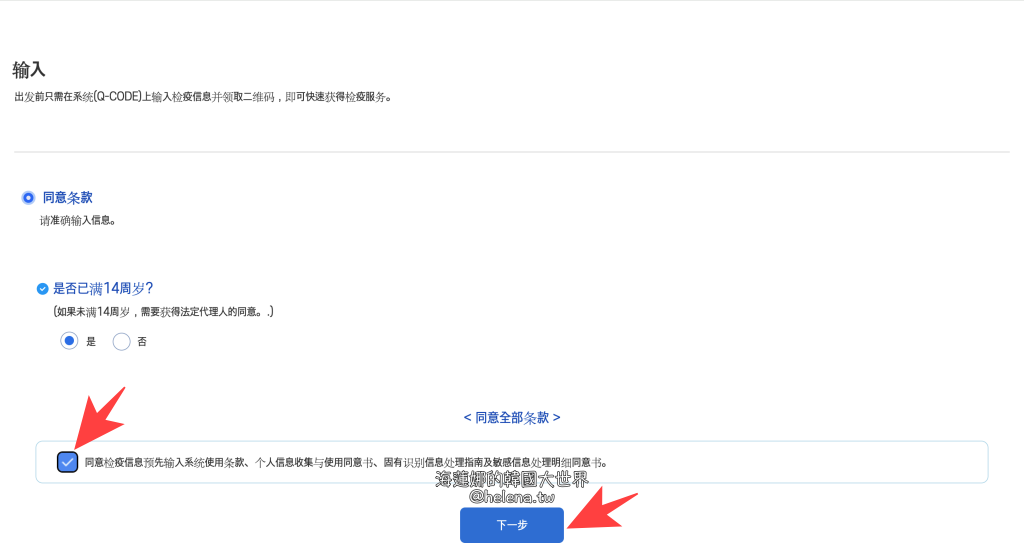The width and height of the screenshot is (1024, 554).
Task: Click the 同意条款 section title
Action: [x=67, y=198]
